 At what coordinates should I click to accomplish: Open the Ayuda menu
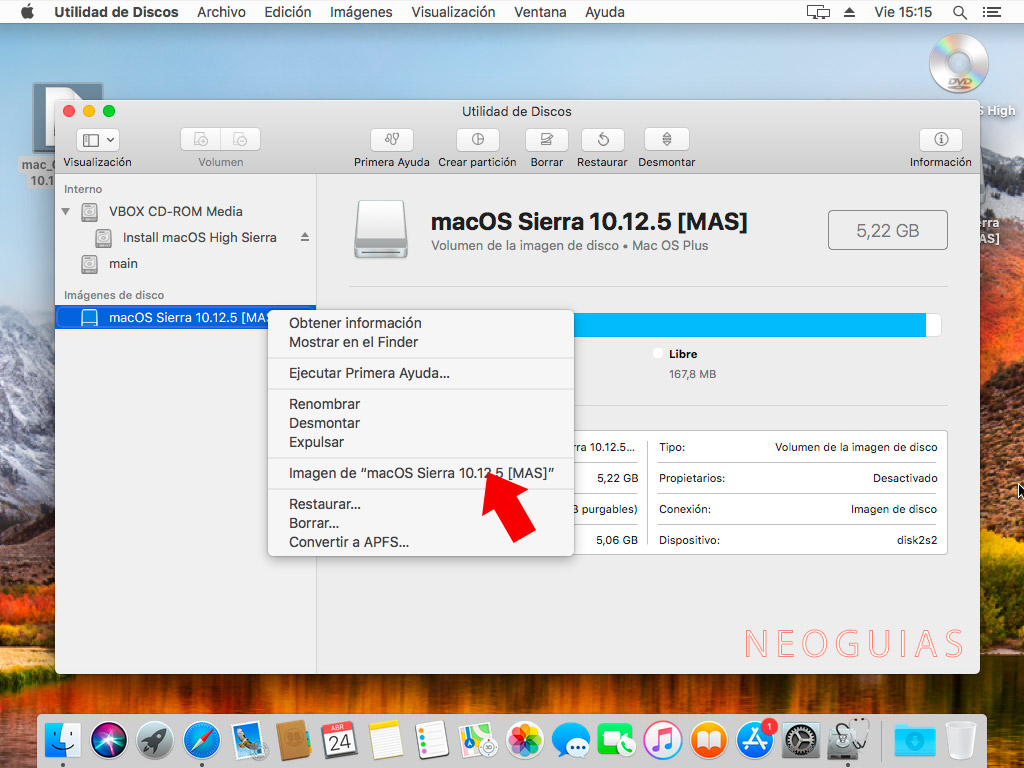(605, 12)
